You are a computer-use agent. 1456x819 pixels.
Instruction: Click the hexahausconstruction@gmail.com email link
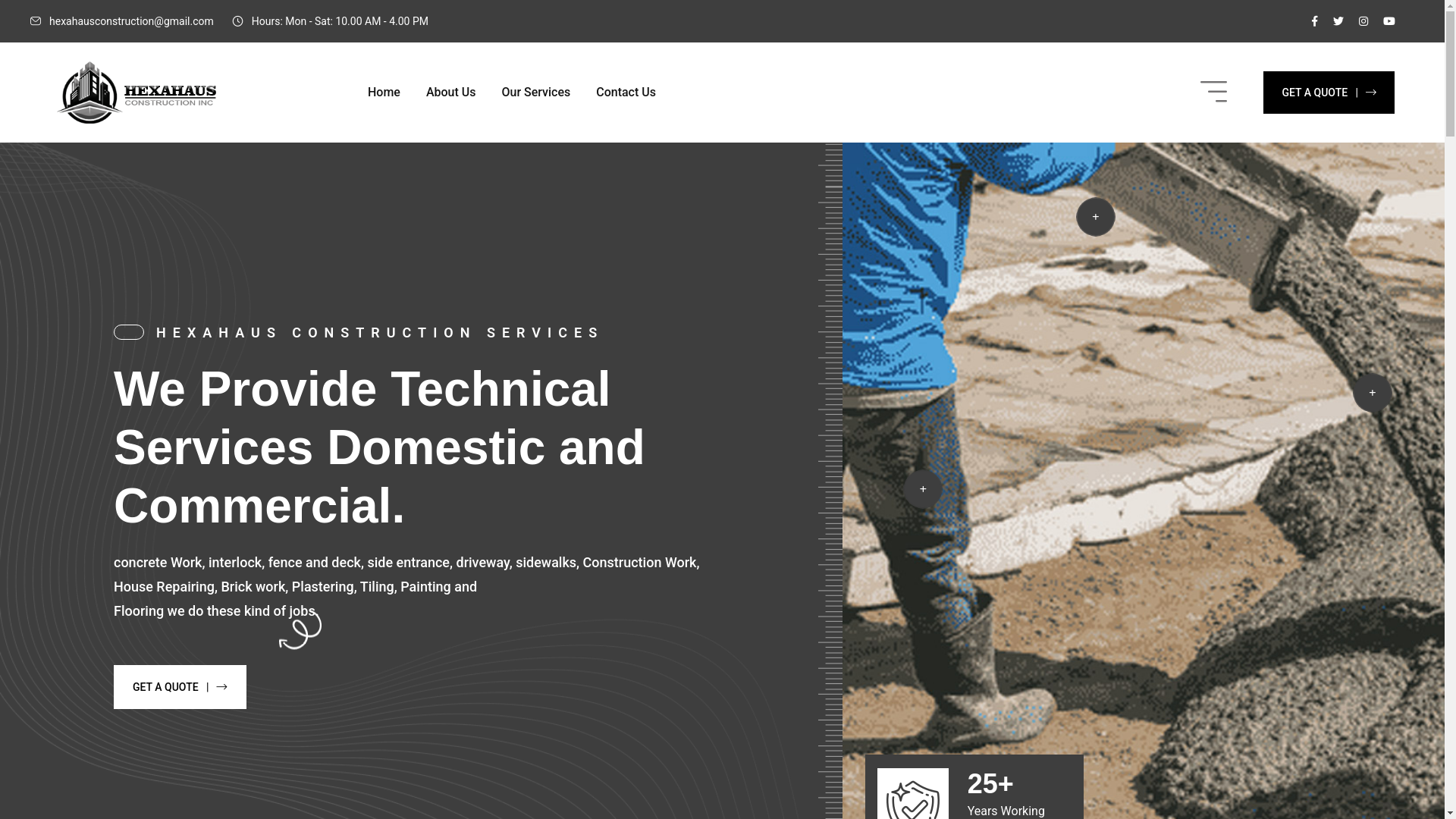click(x=131, y=21)
